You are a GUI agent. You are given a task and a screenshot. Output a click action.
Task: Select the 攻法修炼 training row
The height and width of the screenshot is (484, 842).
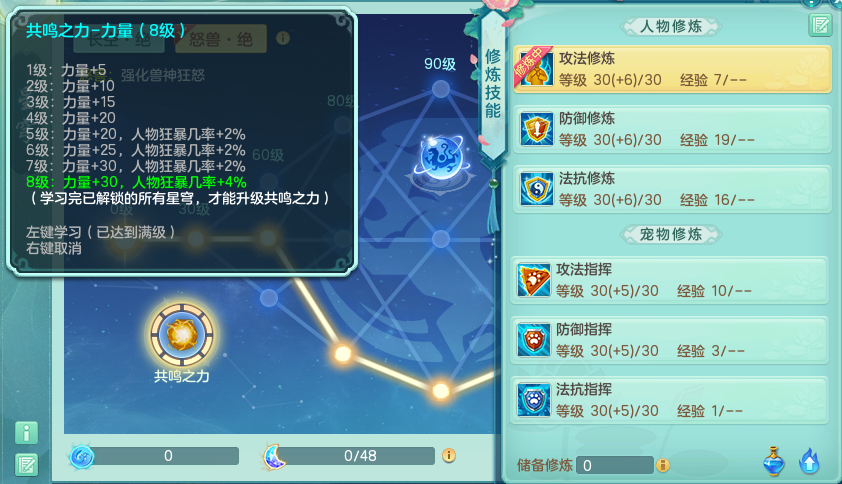tap(672, 69)
